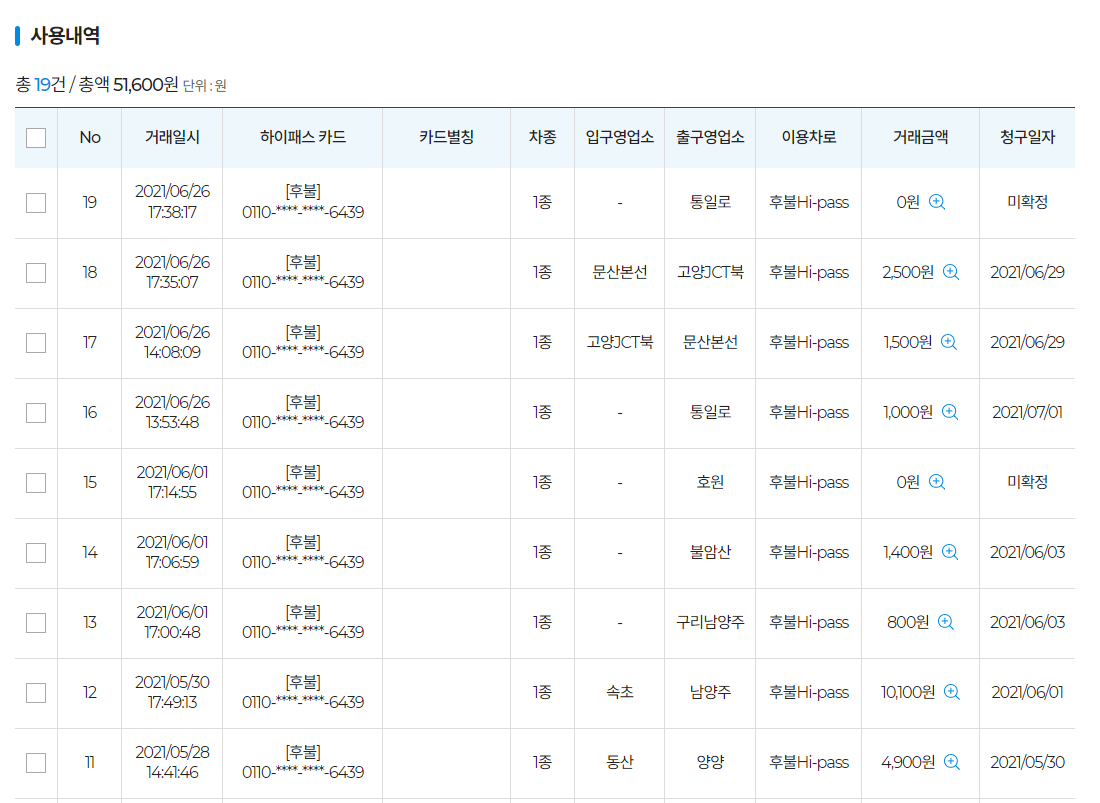Viewport: 1100px width, 803px height.
Task: Click the date 2021/06/01 17:06:59
Action: [x=172, y=552]
